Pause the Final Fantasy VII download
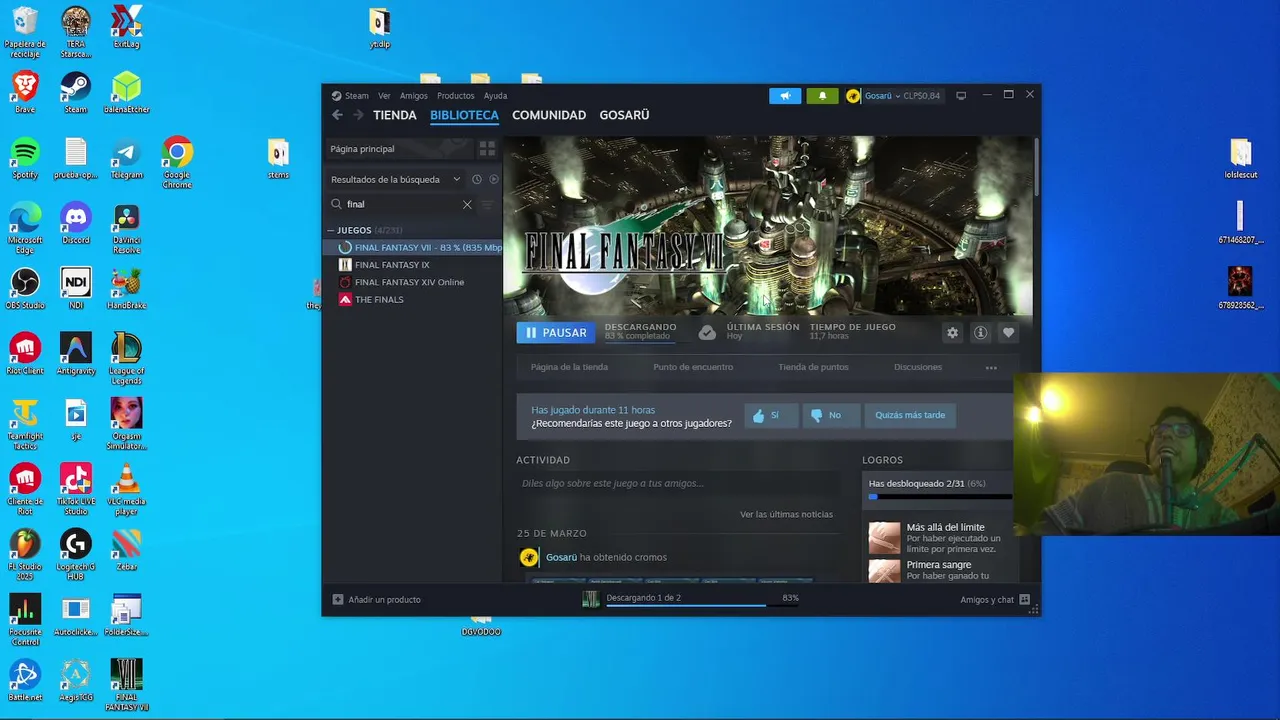This screenshot has width=1280, height=720. click(556, 333)
